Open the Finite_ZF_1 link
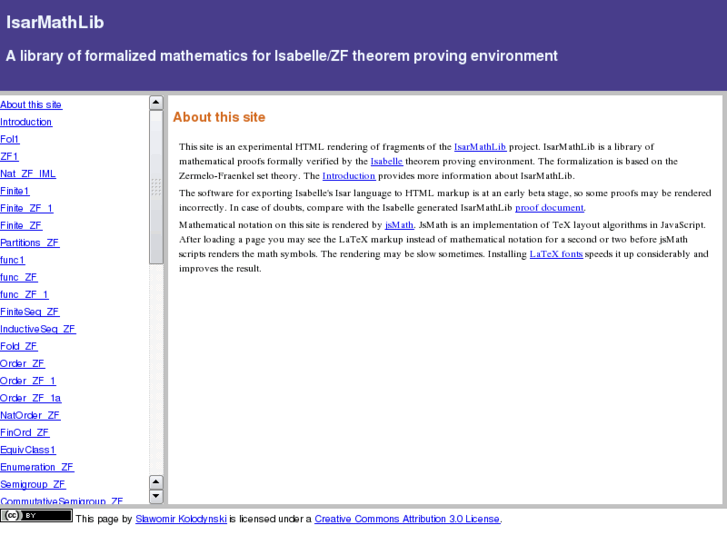 pyautogui.click(x=26, y=208)
